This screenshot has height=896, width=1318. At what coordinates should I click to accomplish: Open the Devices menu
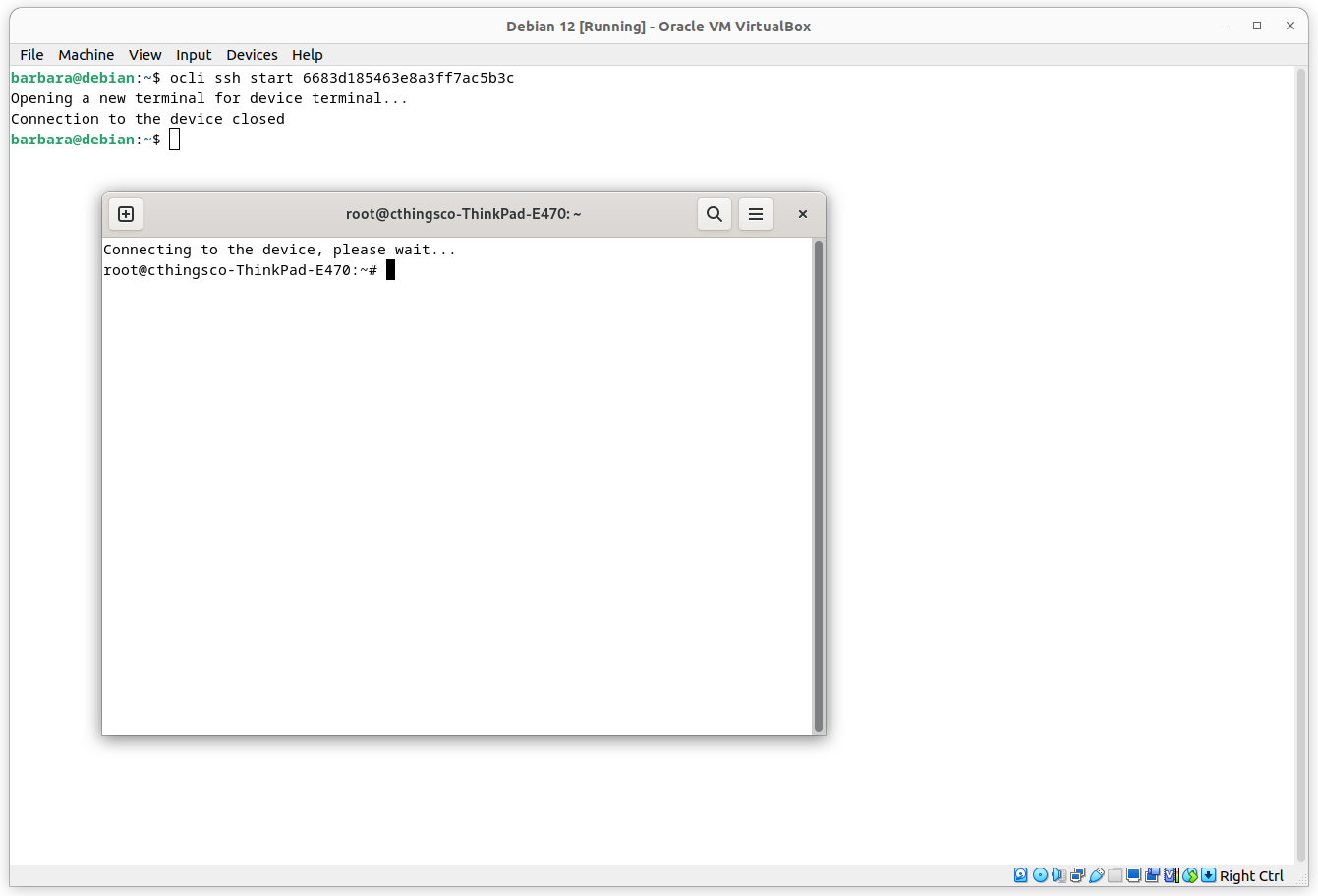[252, 54]
